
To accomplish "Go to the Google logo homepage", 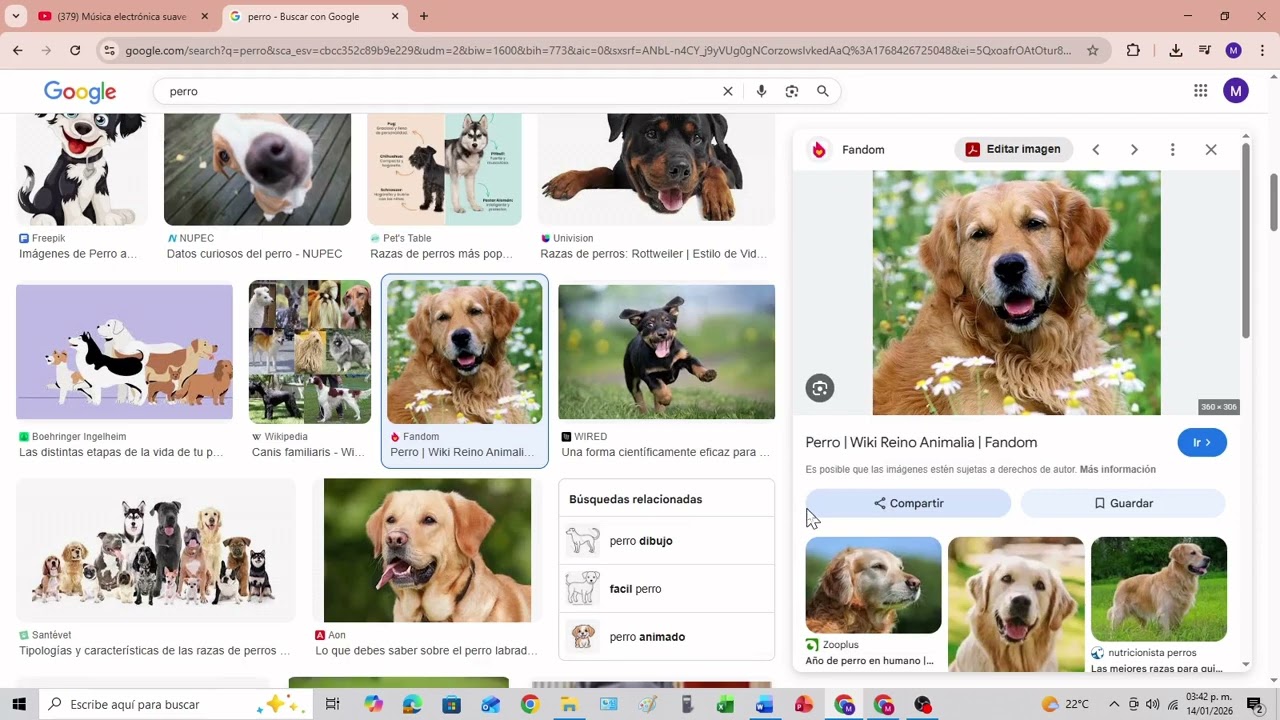I will point(80,92).
